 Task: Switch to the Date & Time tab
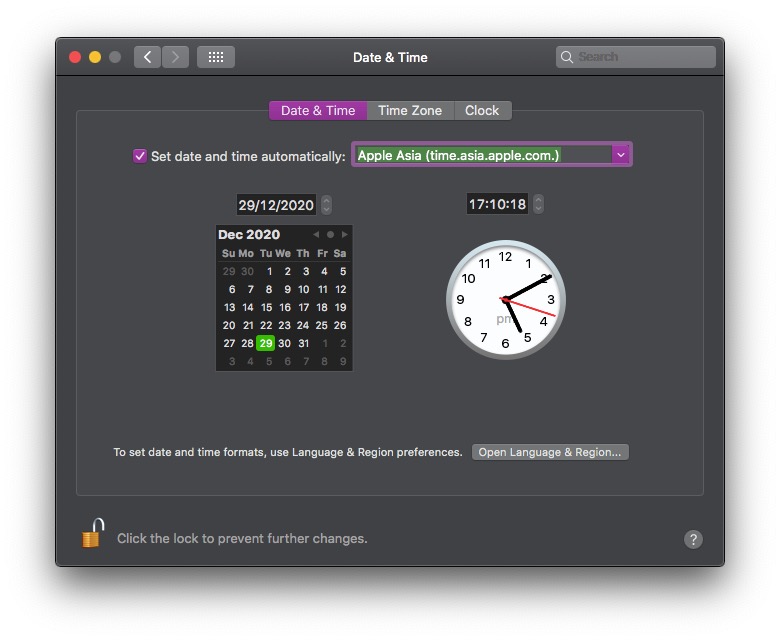318,110
